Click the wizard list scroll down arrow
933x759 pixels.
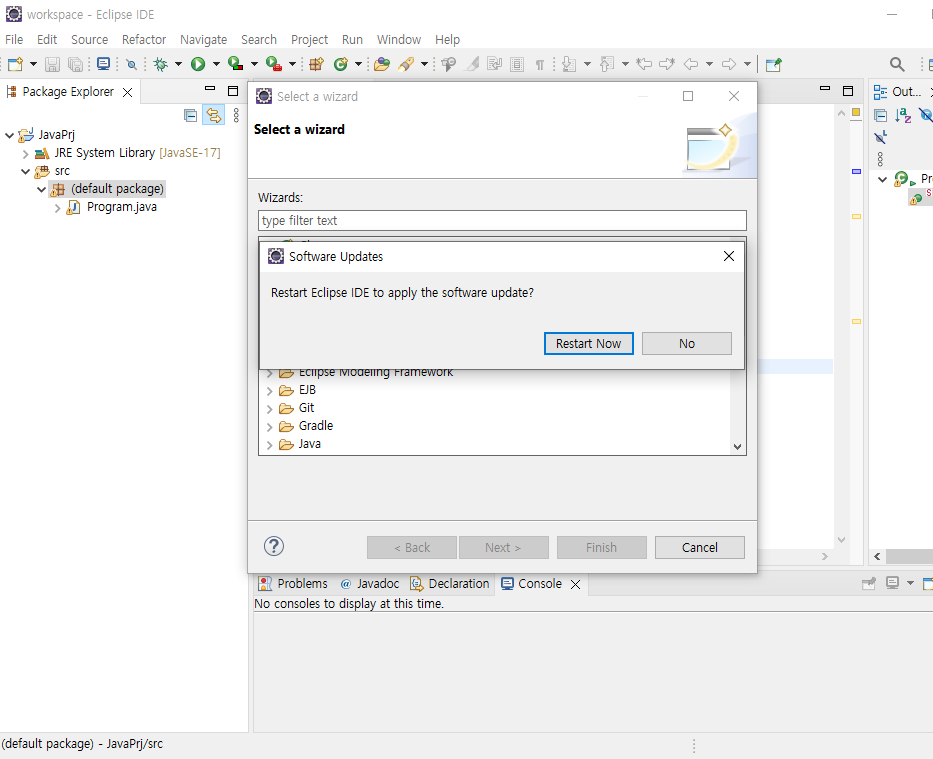point(737,447)
